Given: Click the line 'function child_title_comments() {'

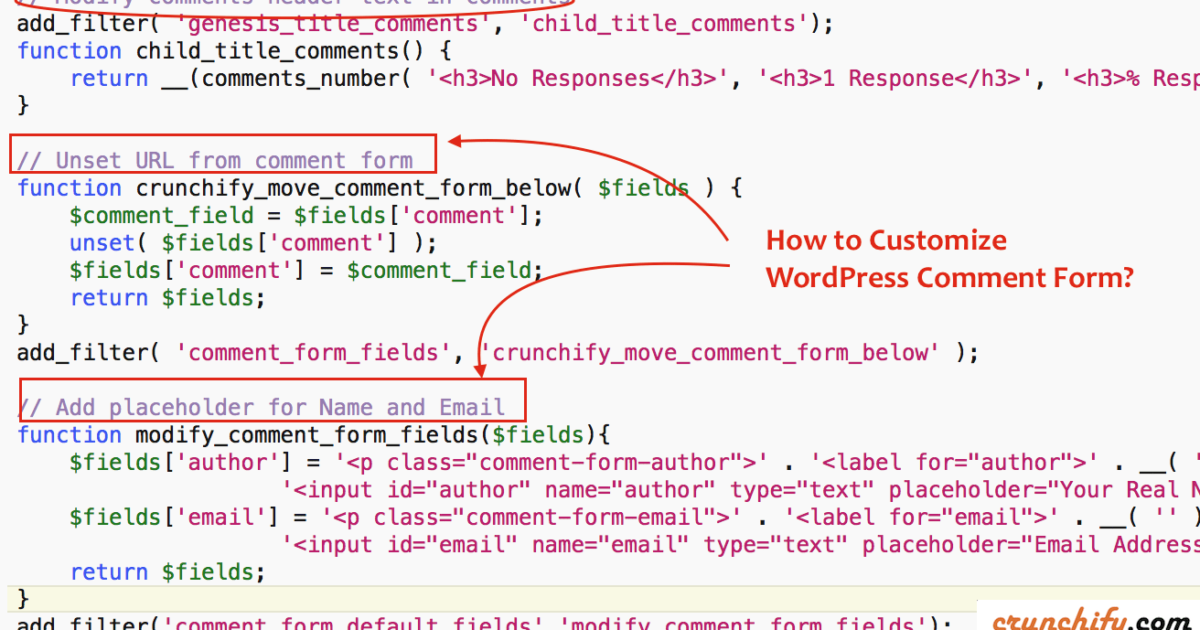Looking at the screenshot, I should [234, 51].
